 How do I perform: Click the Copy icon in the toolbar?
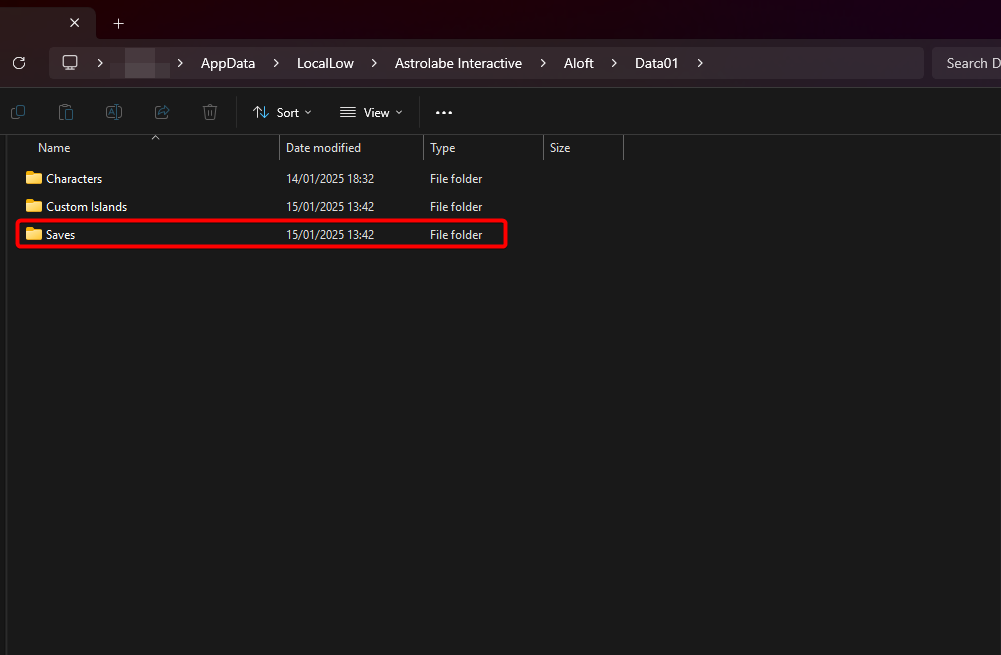(x=17, y=112)
